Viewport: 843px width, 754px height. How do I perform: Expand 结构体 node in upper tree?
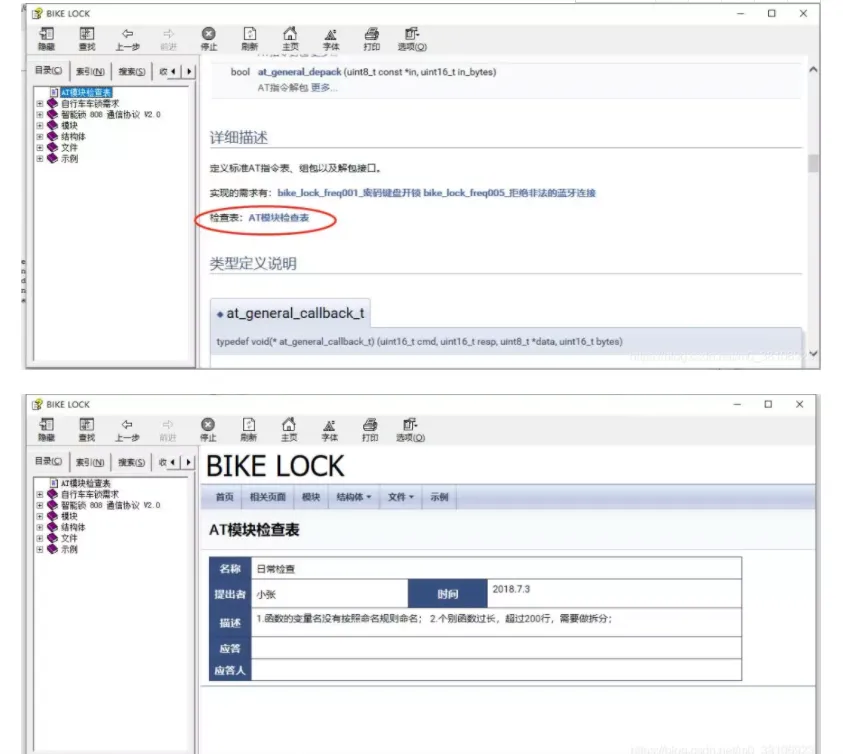40,137
